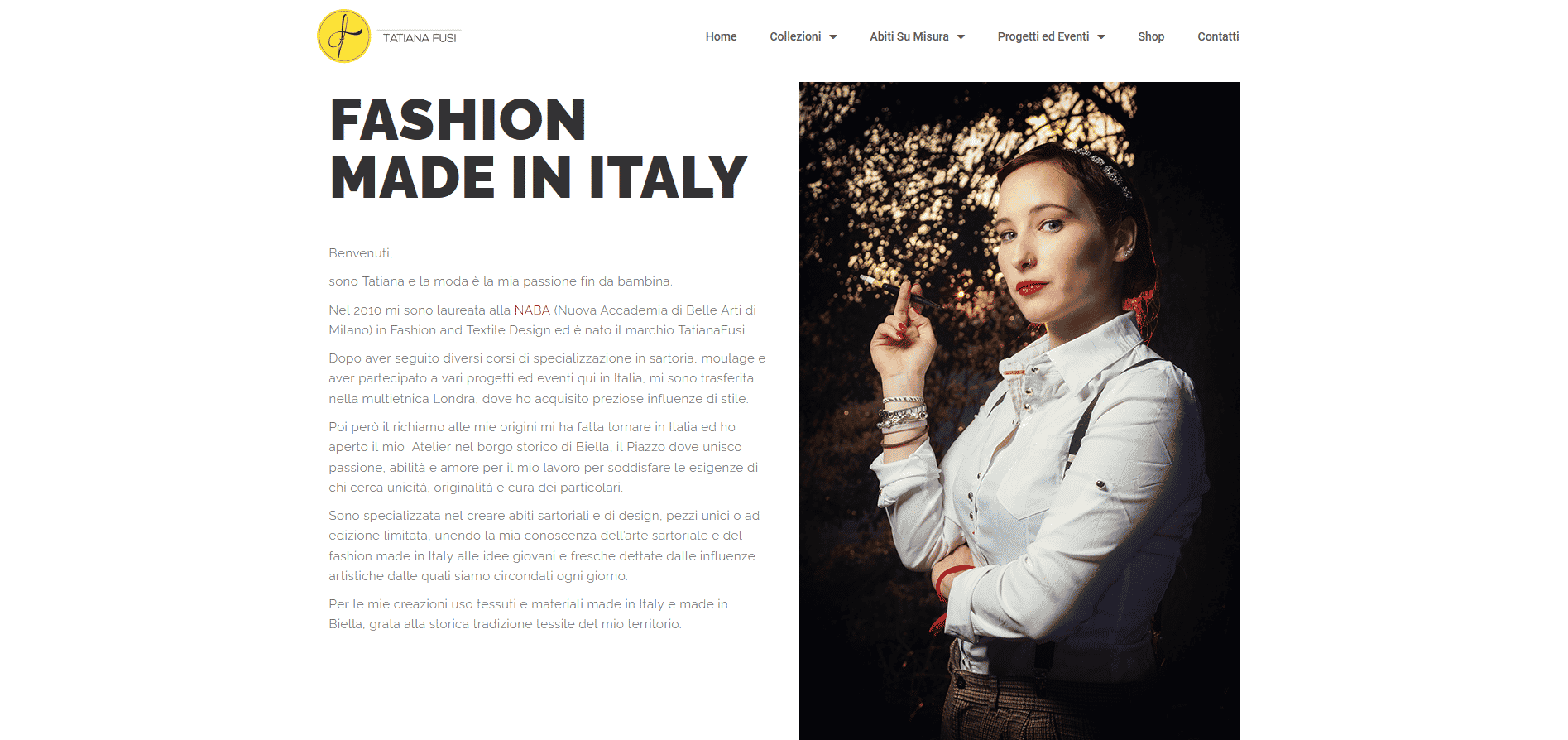Click the FASHION MADE IN ITALY heading
Image resolution: width=1568 pixels, height=740 pixels.
tap(538, 149)
